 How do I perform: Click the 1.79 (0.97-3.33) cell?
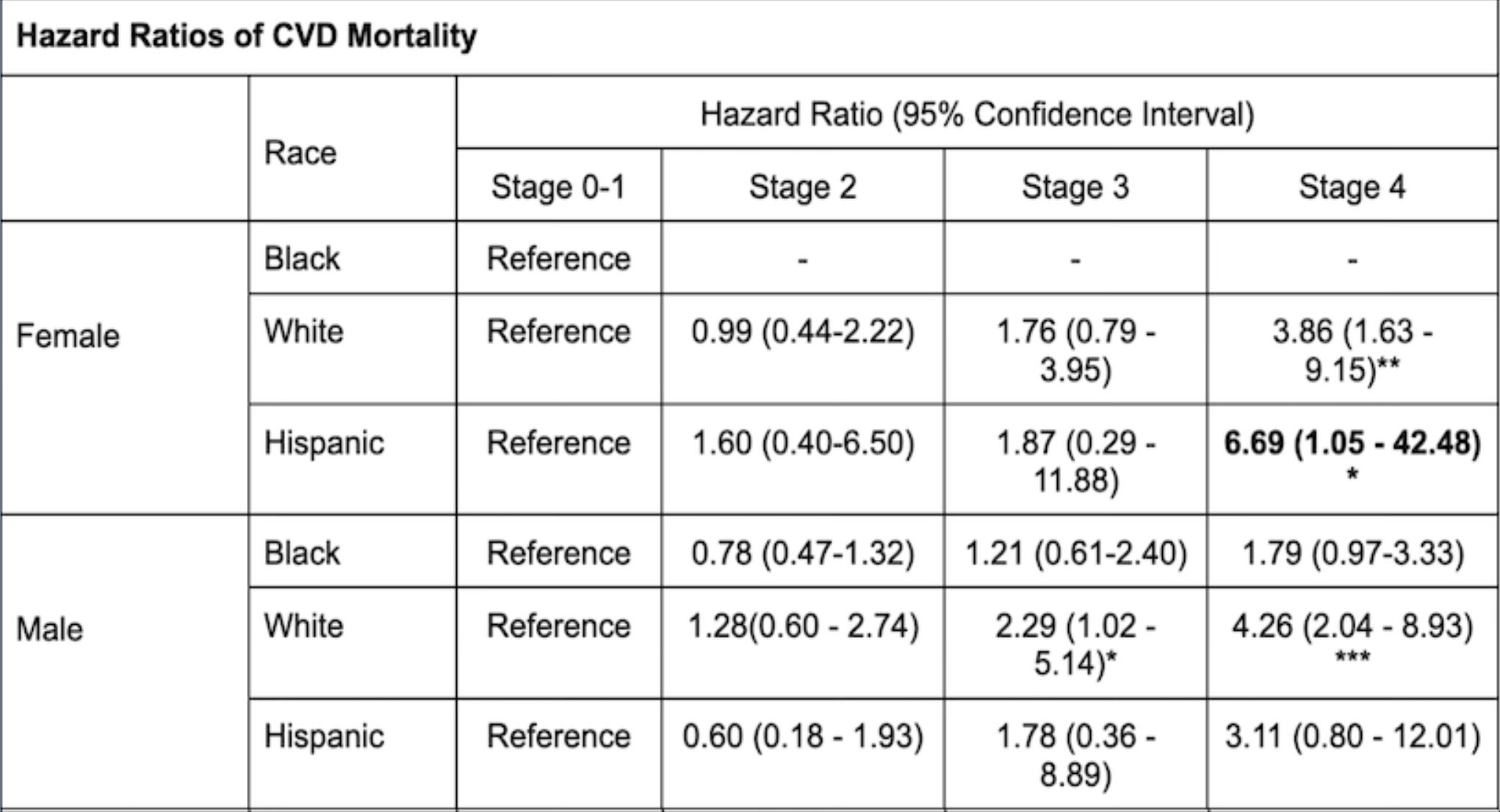click(1352, 553)
